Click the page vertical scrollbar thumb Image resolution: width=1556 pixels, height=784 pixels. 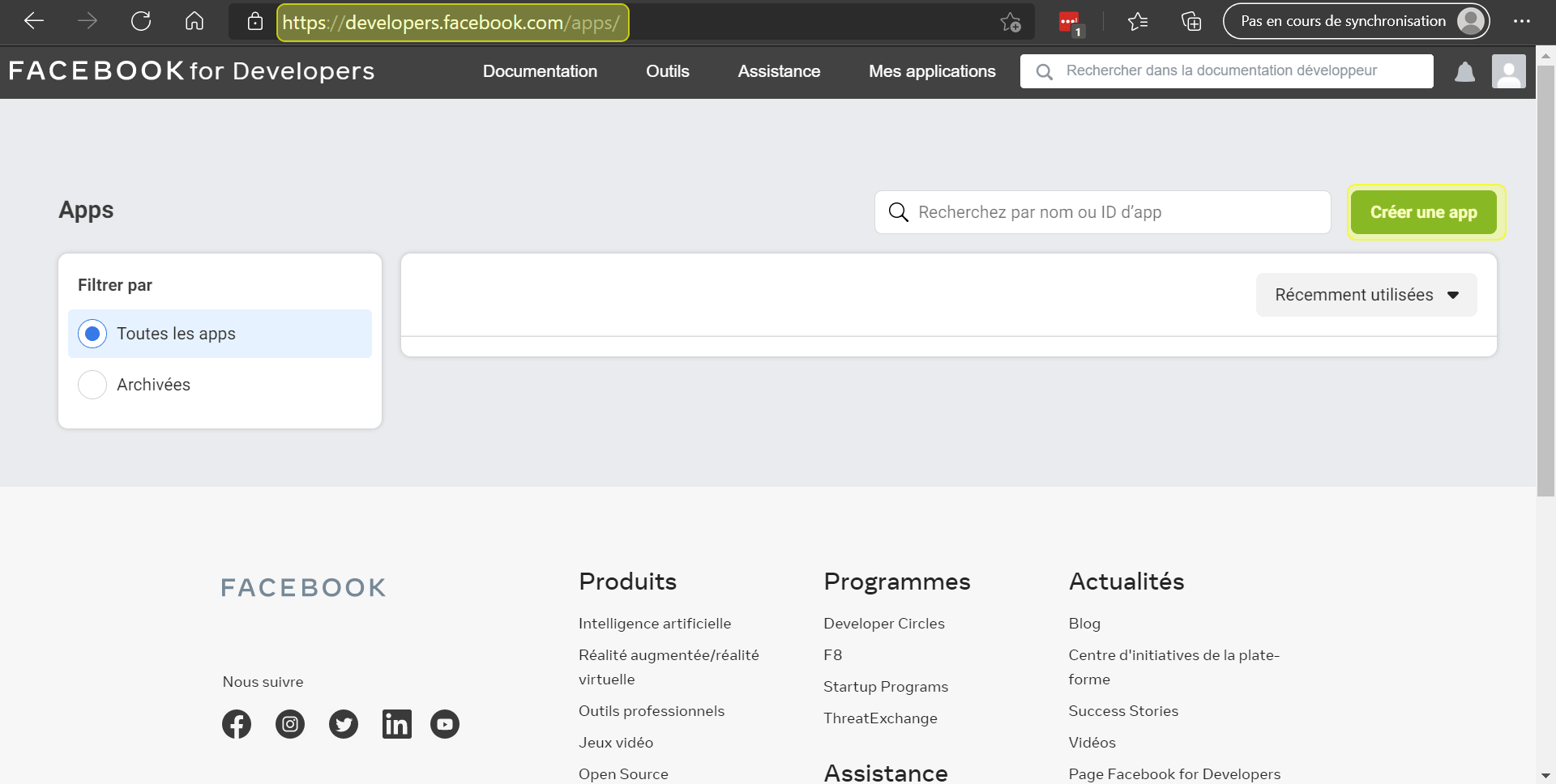[x=1545, y=279]
